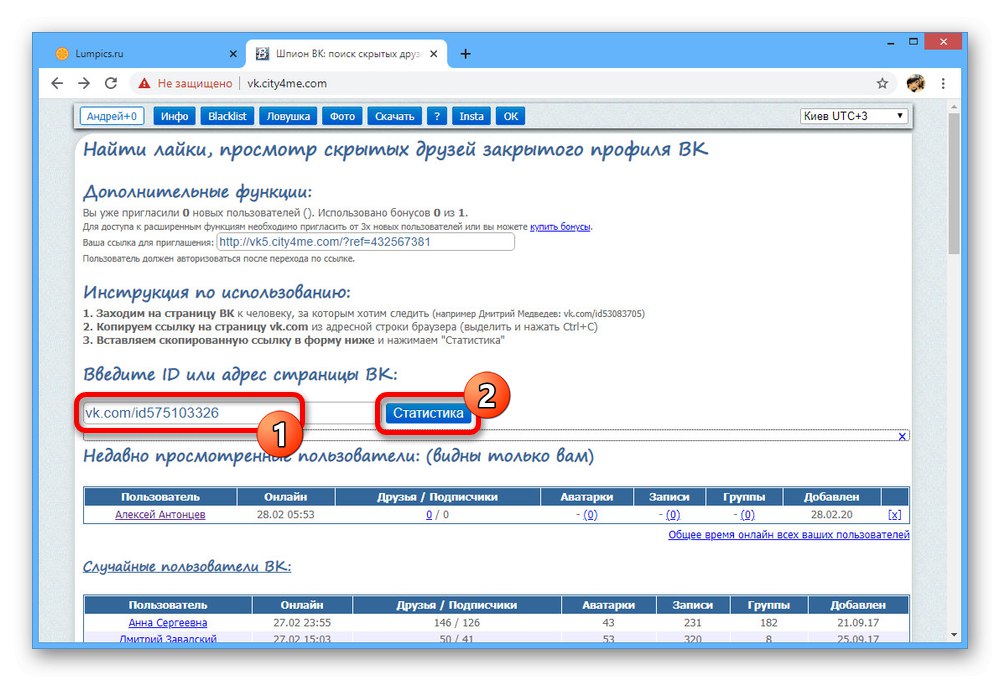
Task: Click the ? help button
Action: tap(437, 116)
